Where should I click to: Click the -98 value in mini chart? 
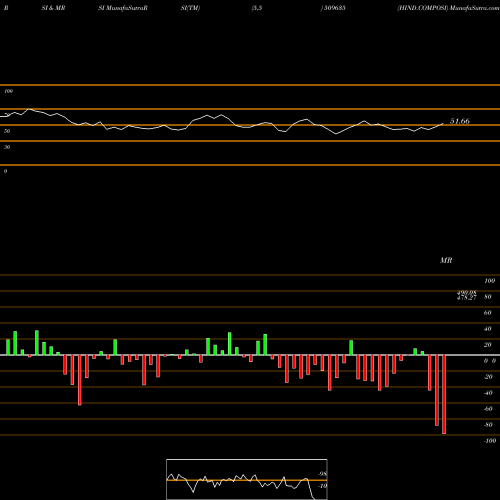pyautogui.click(x=322, y=474)
